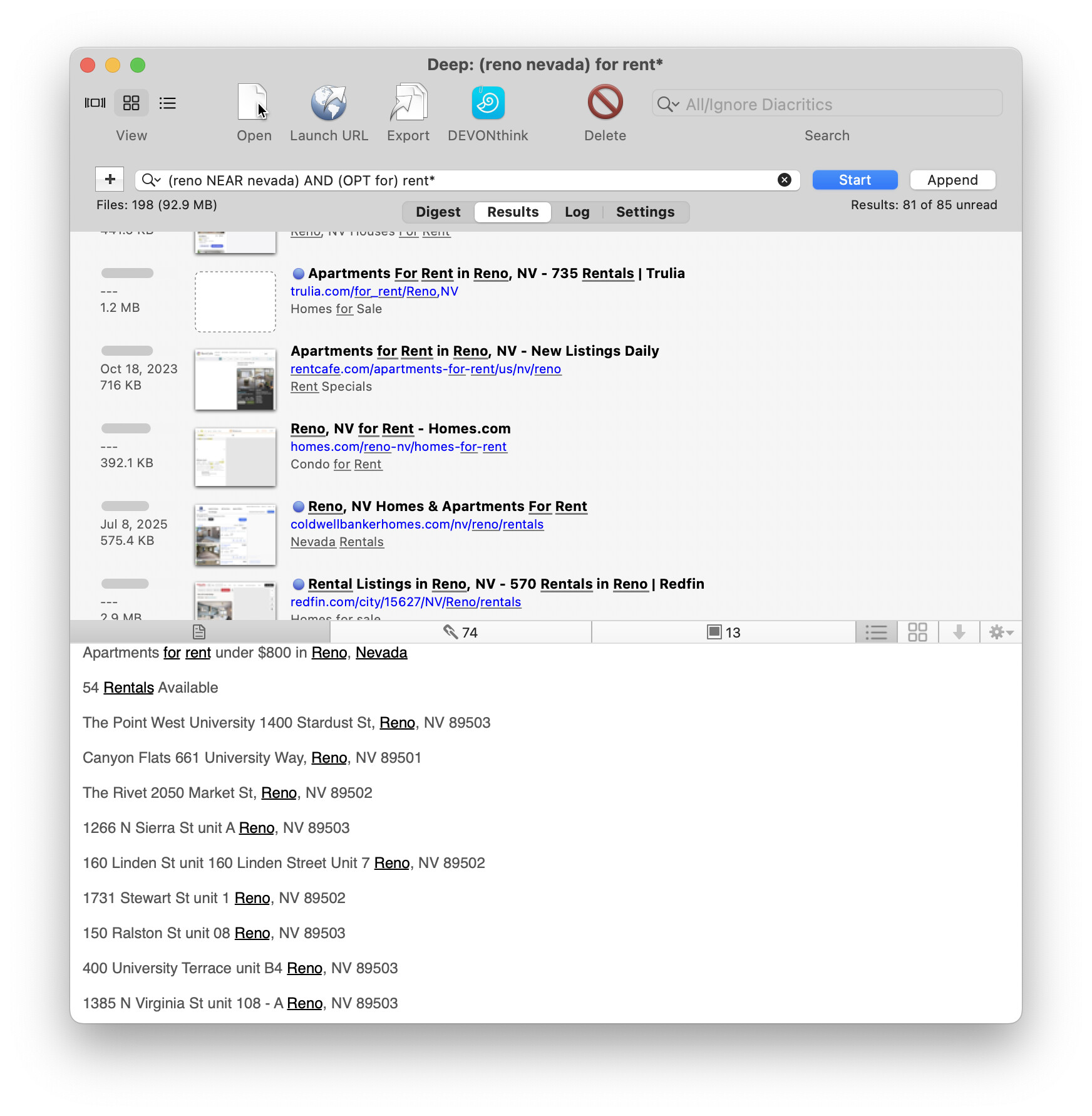Viewport: 1092px width, 1116px height.
Task: Click 'Jul 8, 2025' date of Coldwell result
Action: pyautogui.click(x=134, y=524)
